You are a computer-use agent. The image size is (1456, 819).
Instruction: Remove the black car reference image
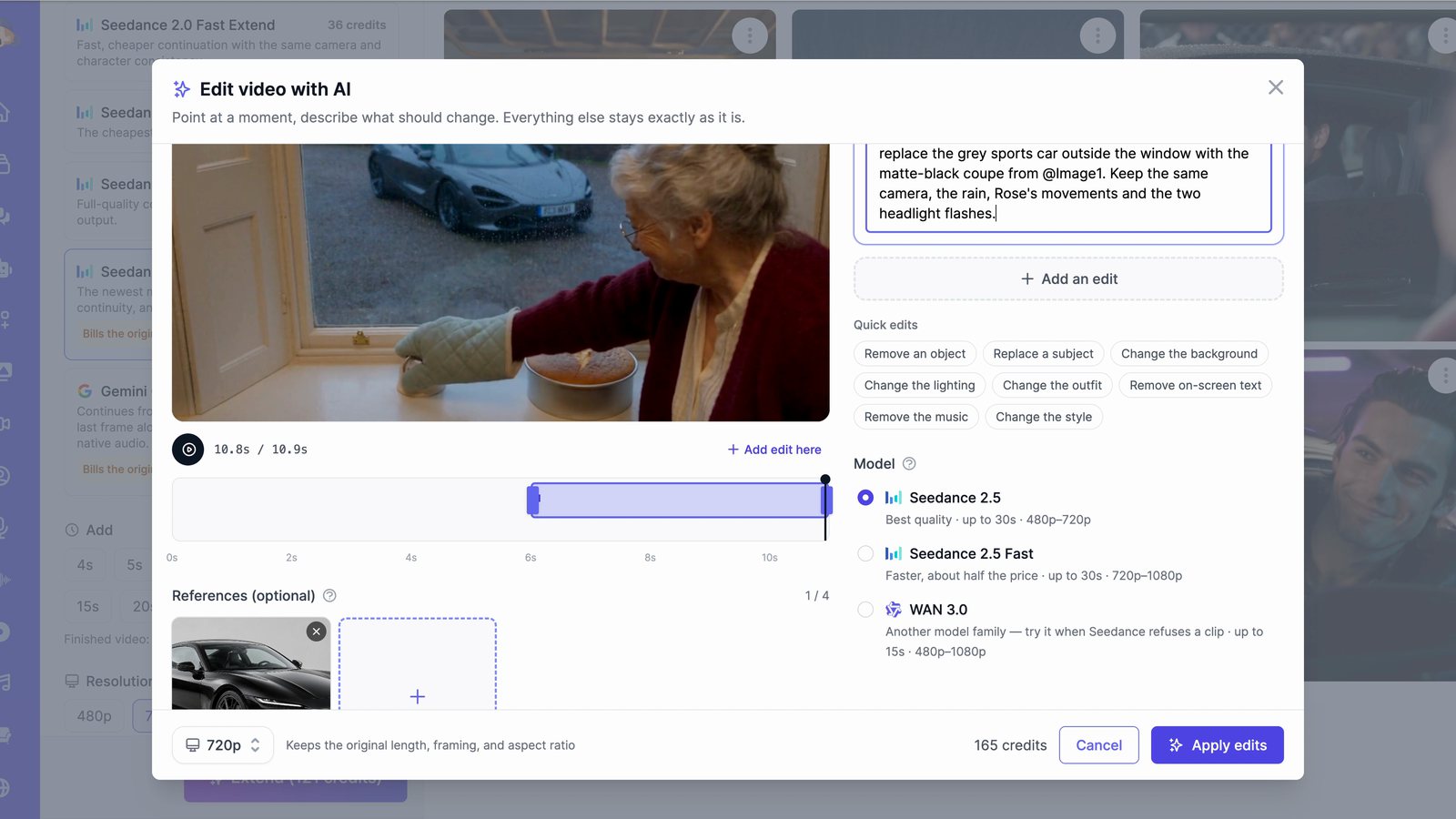point(316,632)
